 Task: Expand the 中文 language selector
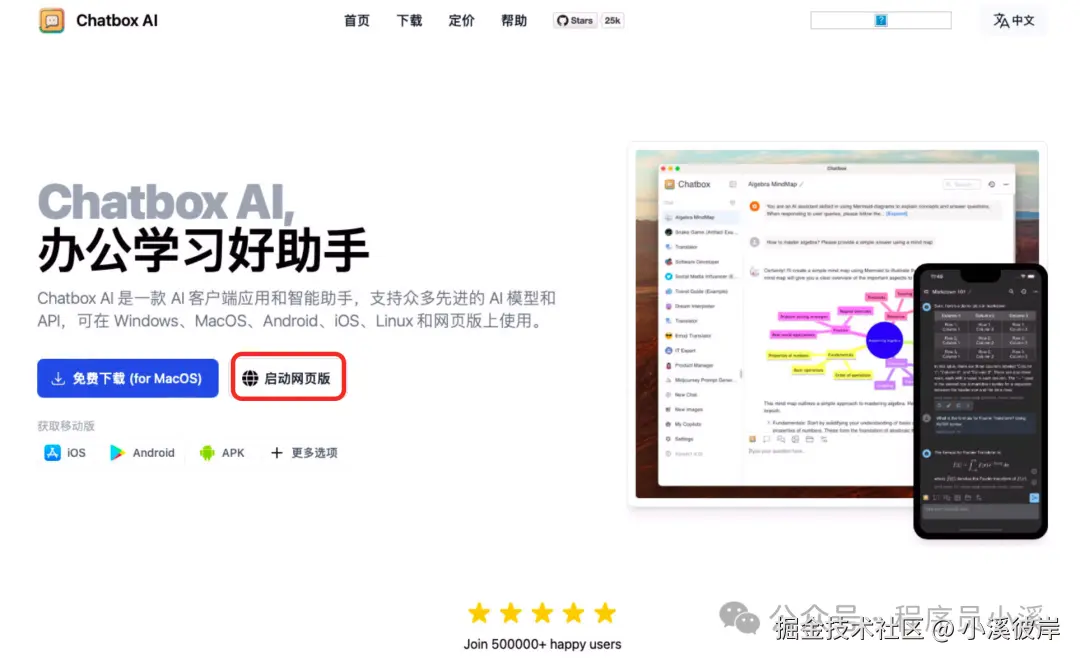click(x=1013, y=19)
